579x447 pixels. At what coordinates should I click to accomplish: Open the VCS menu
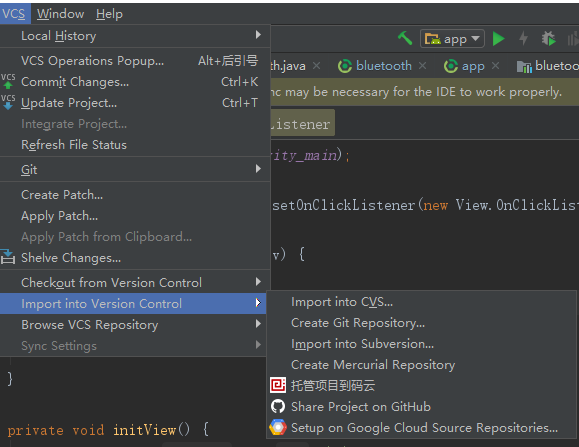(x=14, y=14)
